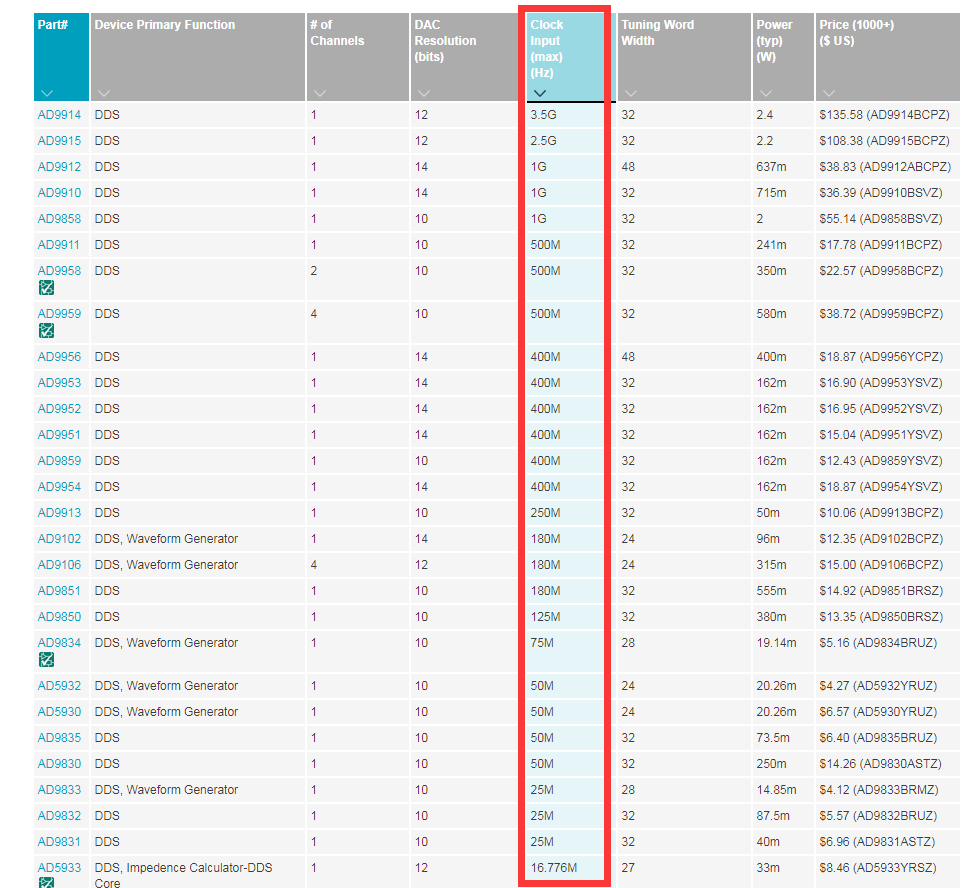This screenshot has height=888, width=973.
Task: View the AD9859 part page
Action: [x=60, y=461]
